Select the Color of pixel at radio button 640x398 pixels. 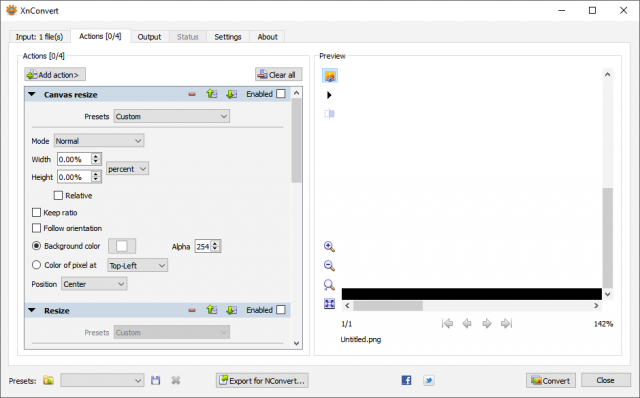pyautogui.click(x=36, y=265)
